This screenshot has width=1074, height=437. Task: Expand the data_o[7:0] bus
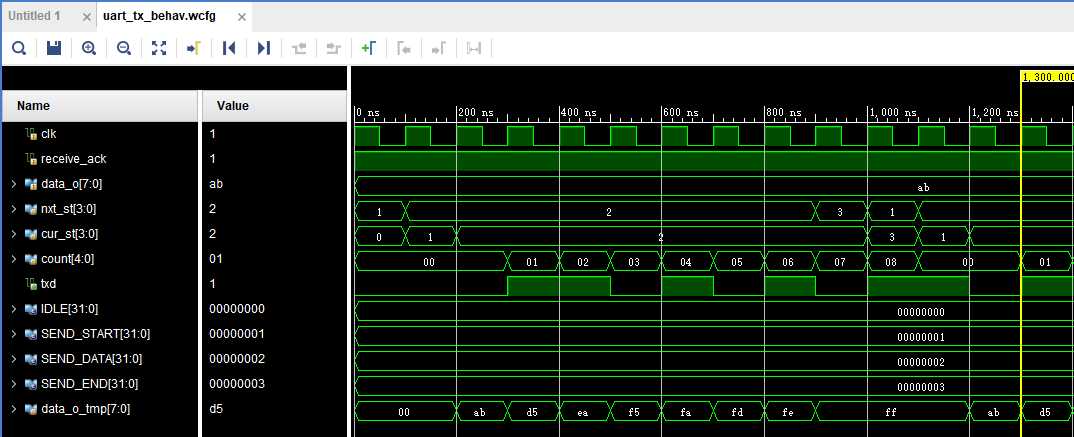coord(14,184)
